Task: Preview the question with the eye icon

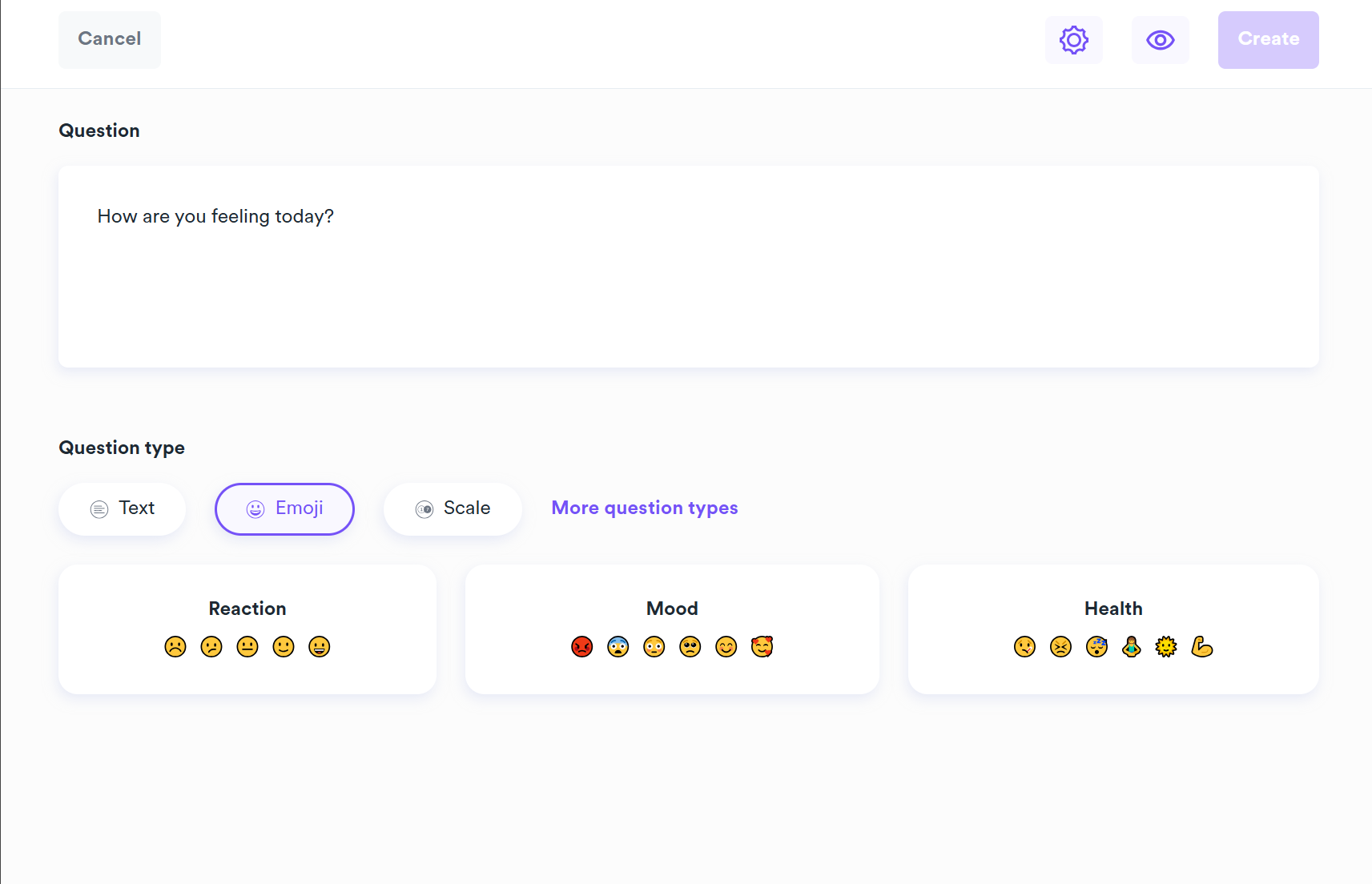Action: click(x=1160, y=40)
